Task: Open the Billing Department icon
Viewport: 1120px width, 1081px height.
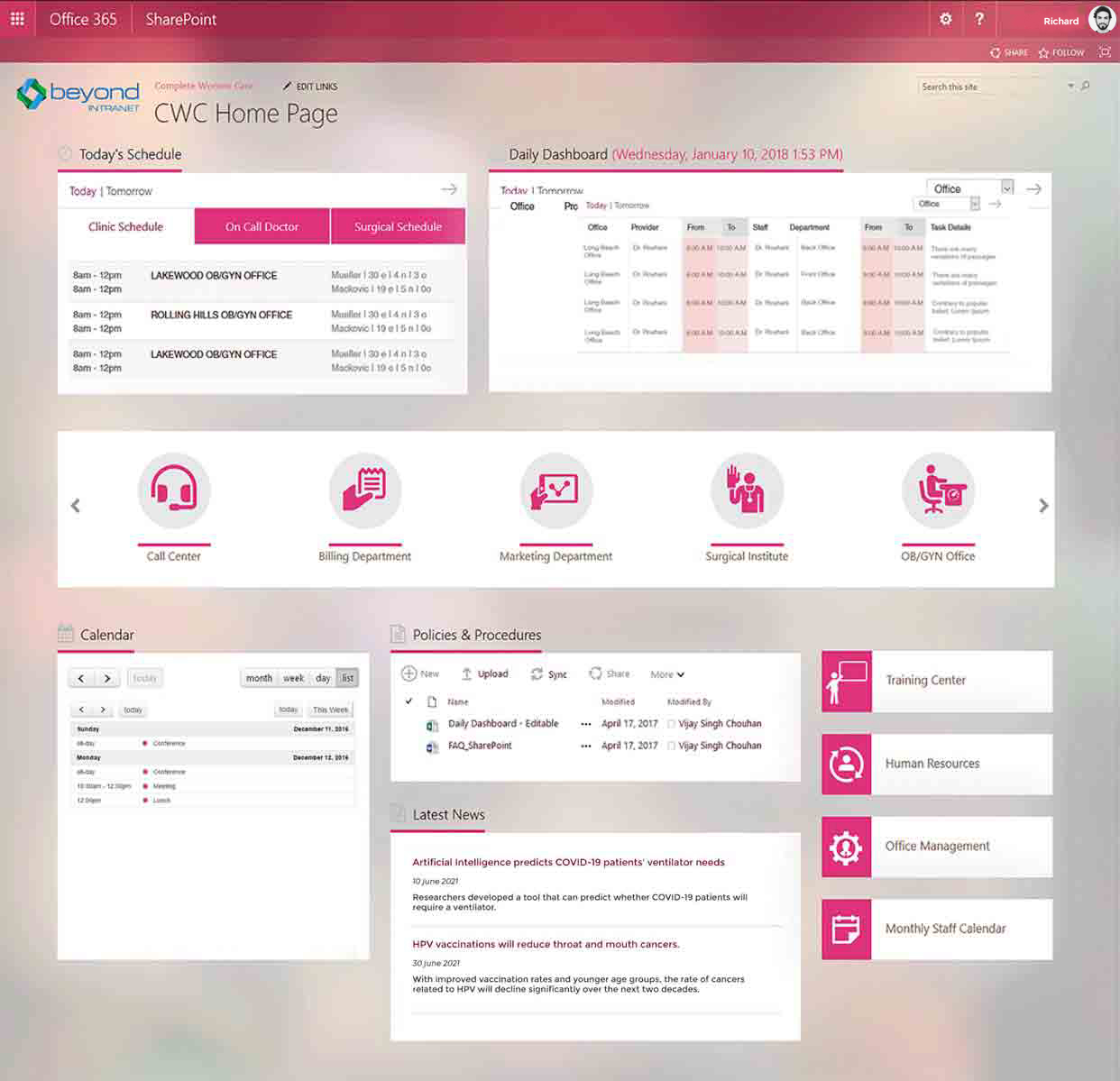Action: click(x=365, y=490)
